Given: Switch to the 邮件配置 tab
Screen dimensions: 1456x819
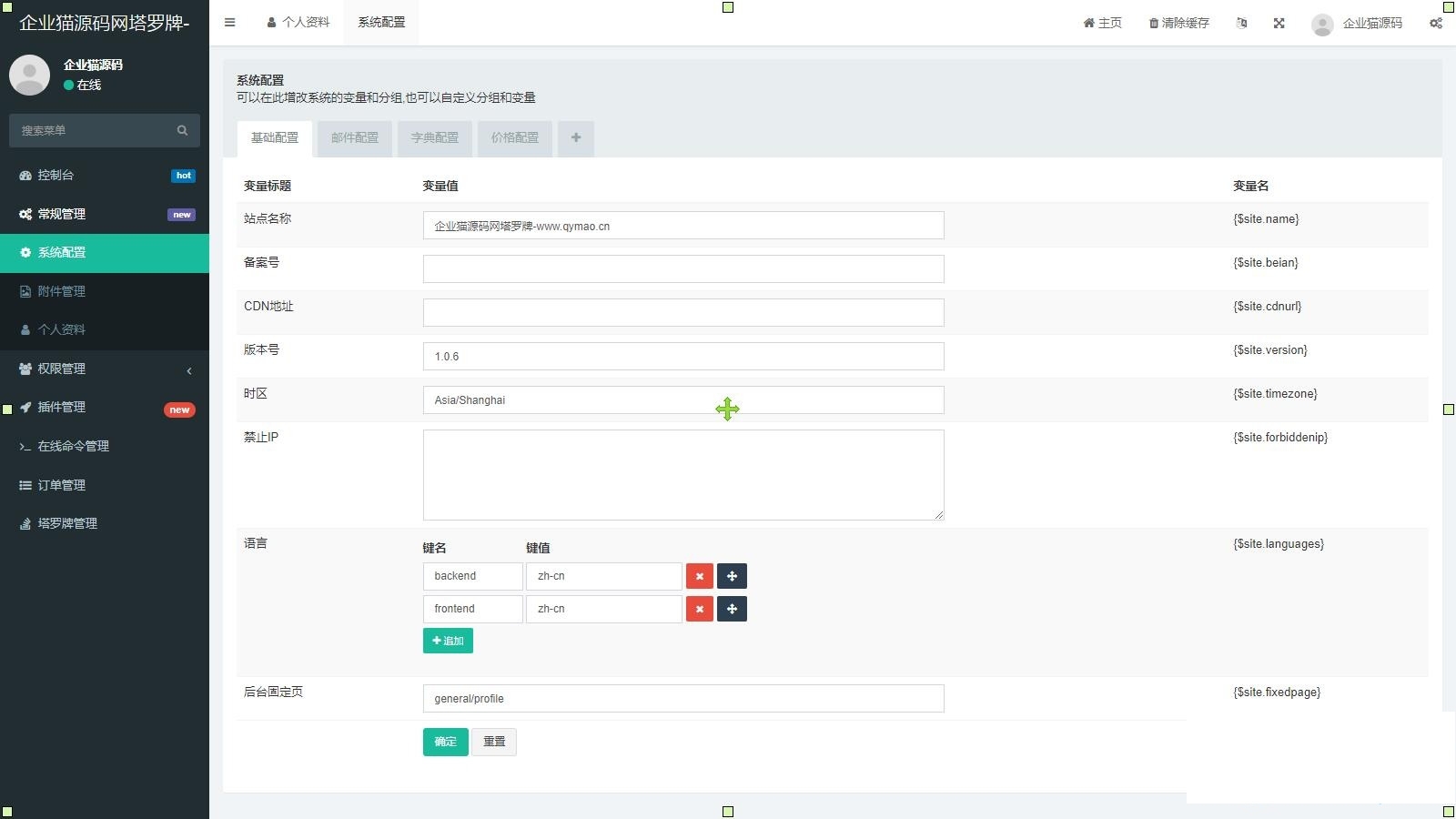Looking at the screenshot, I should [354, 137].
